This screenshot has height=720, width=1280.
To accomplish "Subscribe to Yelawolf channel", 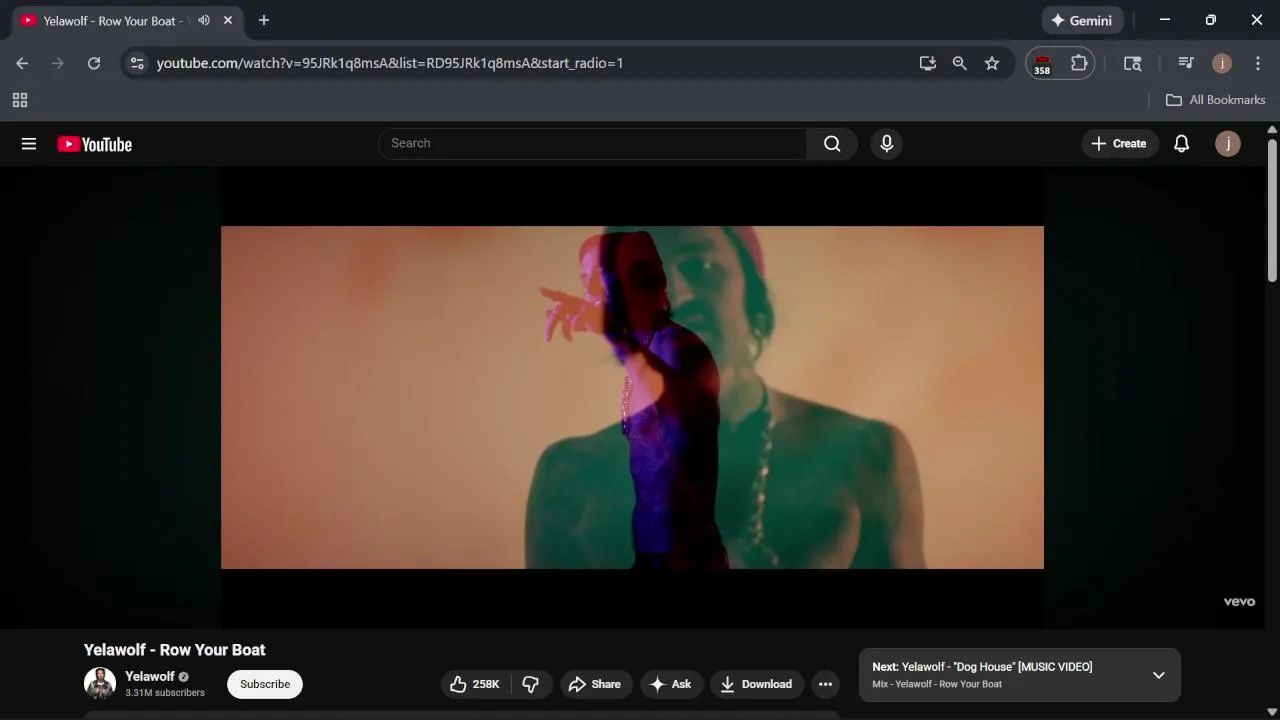I will click(x=265, y=684).
